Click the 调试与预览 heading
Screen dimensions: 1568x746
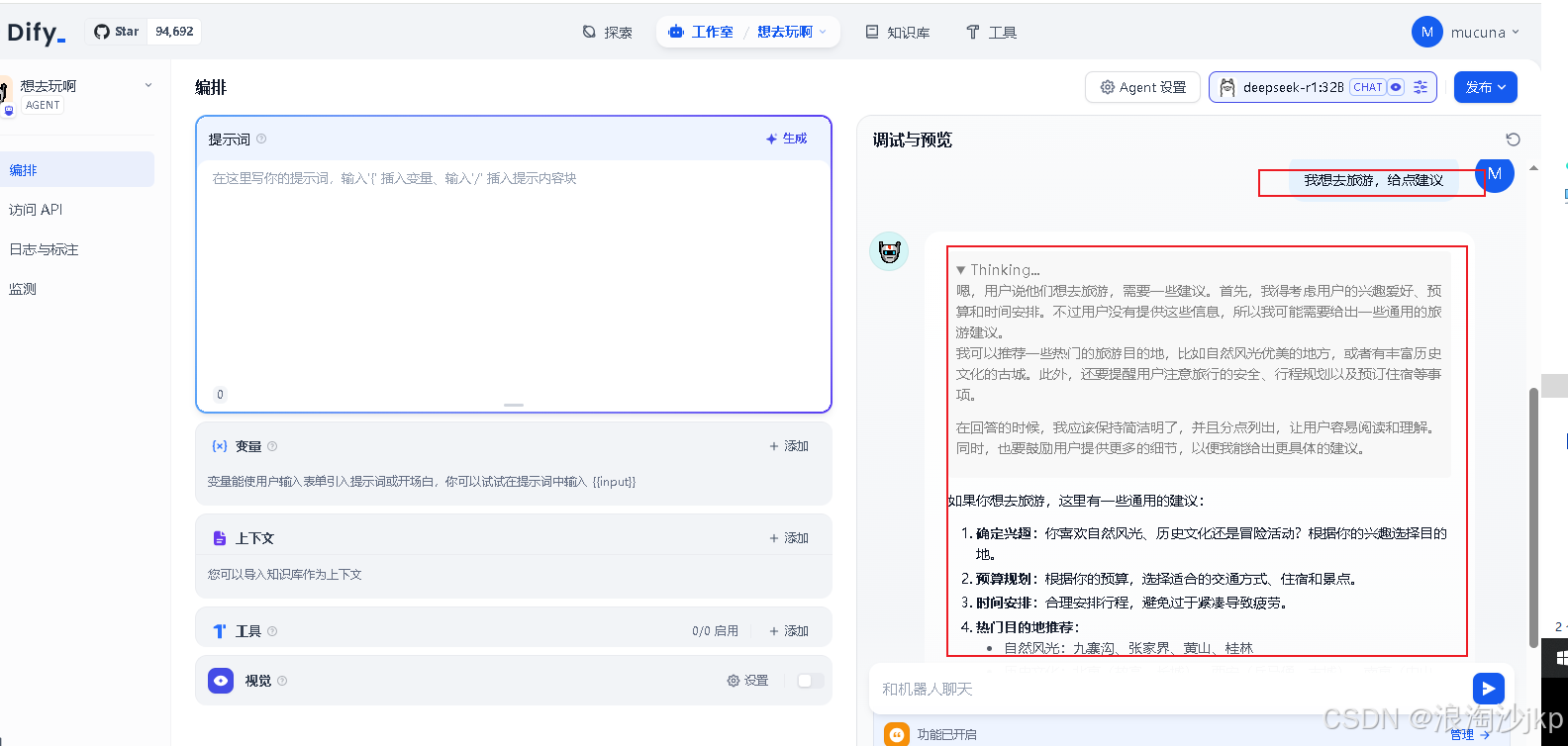pyautogui.click(x=912, y=140)
